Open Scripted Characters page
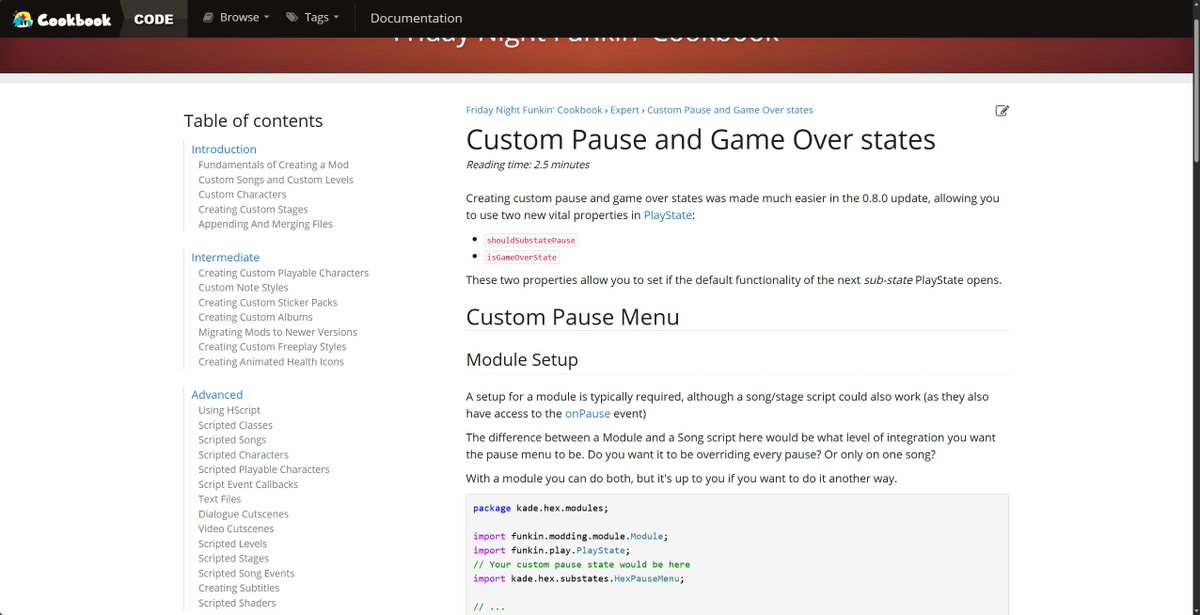1200x615 pixels. coord(243,455)
